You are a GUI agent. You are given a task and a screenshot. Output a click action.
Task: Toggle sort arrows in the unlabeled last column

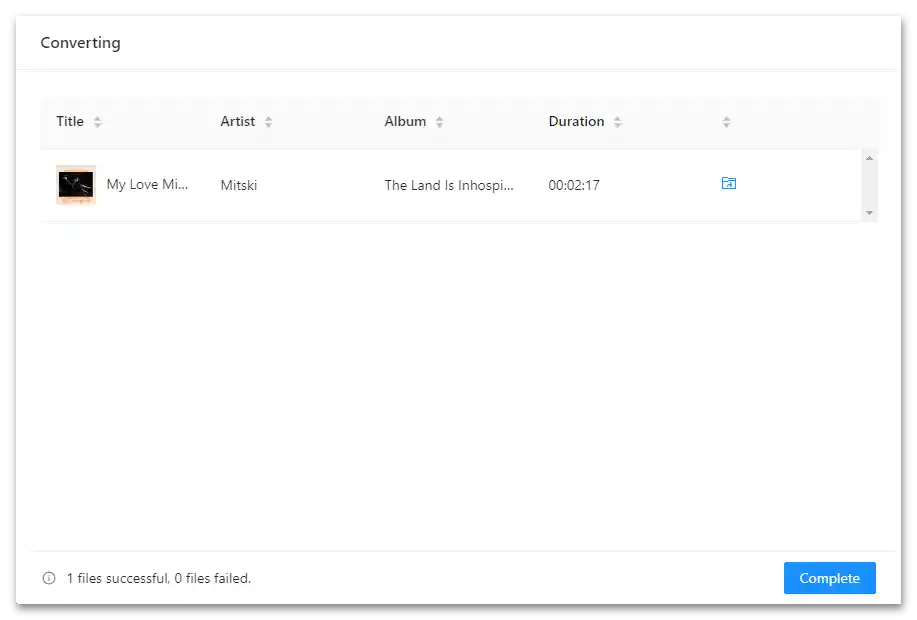pos(726,122)
